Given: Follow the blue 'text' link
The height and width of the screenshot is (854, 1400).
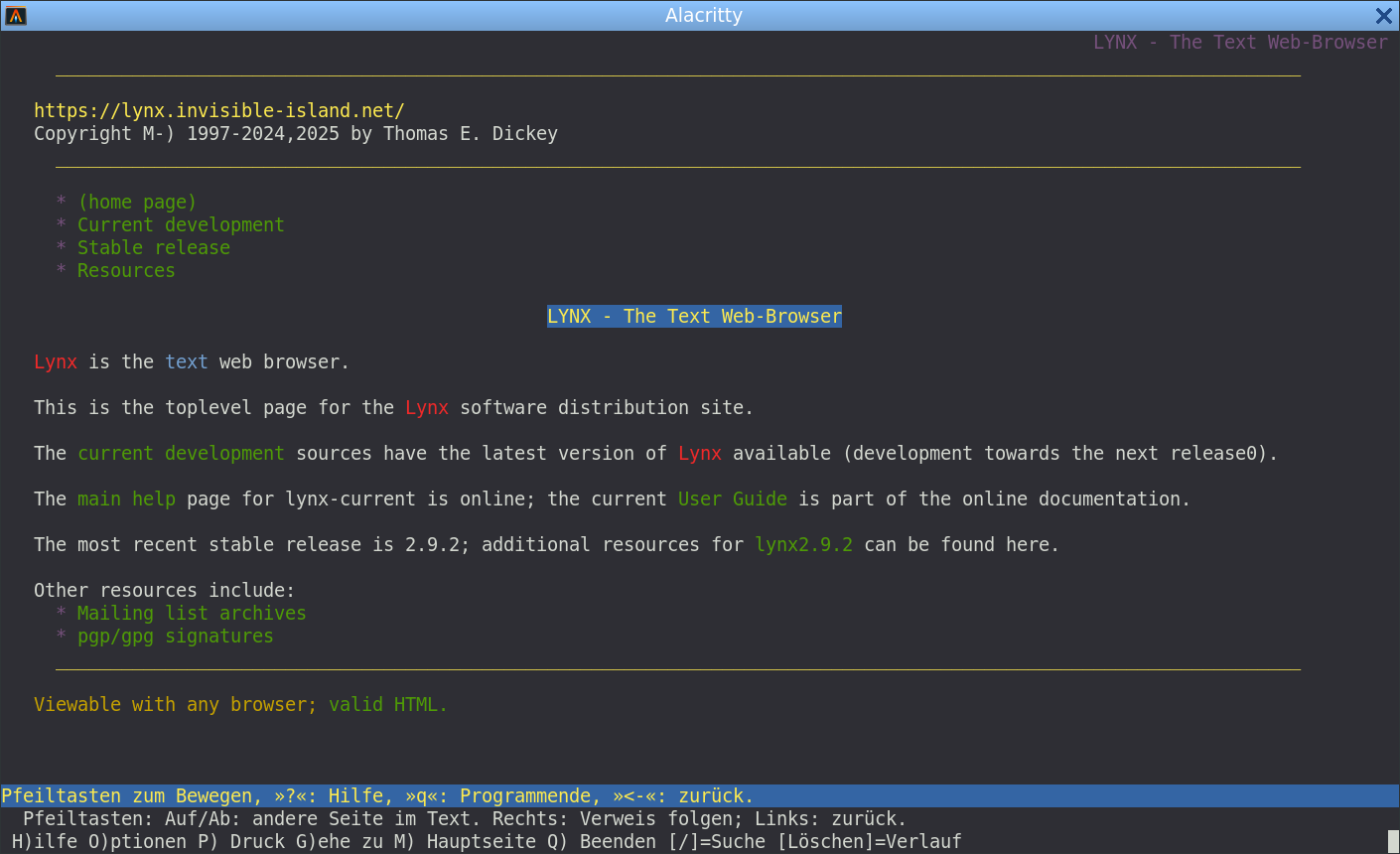Looking at the screenshot, I should (x=187, y=361).
